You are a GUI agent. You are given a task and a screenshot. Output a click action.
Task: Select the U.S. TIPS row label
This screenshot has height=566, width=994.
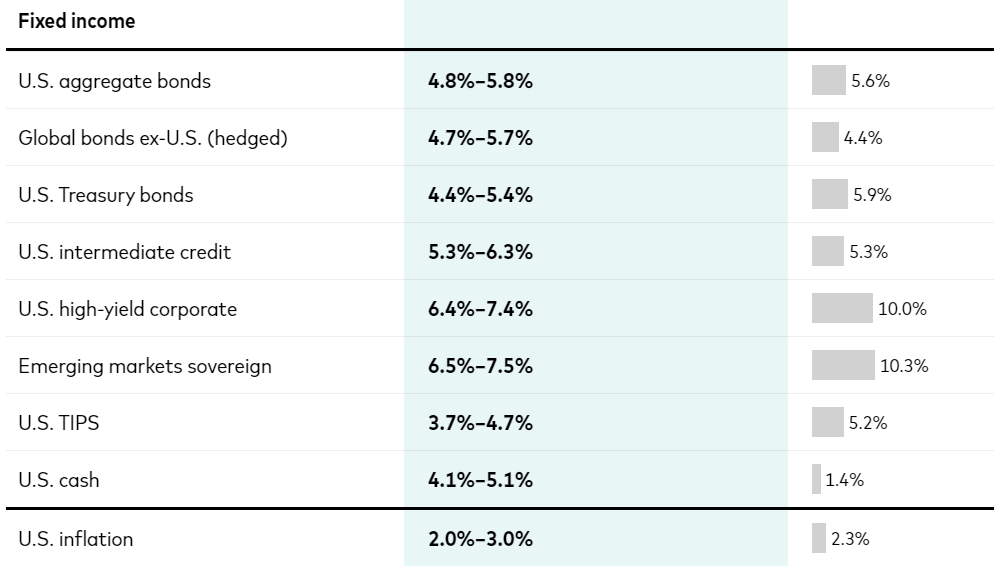(x=58, y=423)
